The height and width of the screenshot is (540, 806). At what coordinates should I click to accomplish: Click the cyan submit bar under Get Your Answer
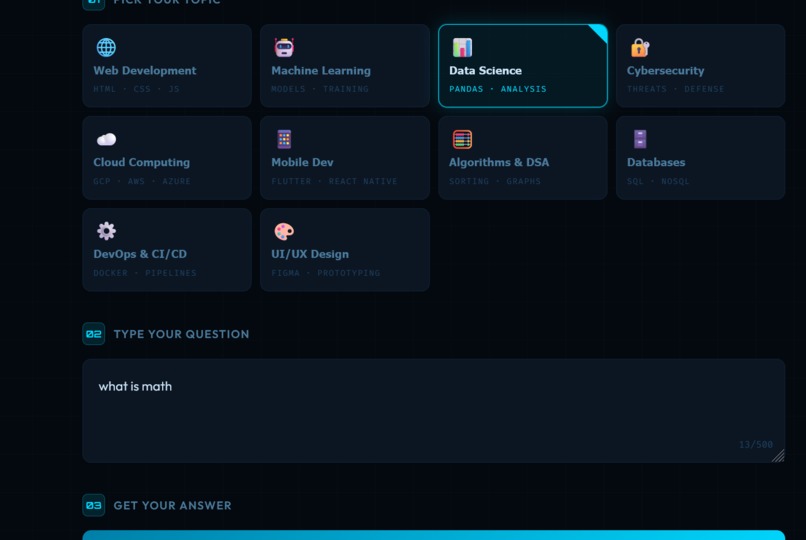pos(433,535)
